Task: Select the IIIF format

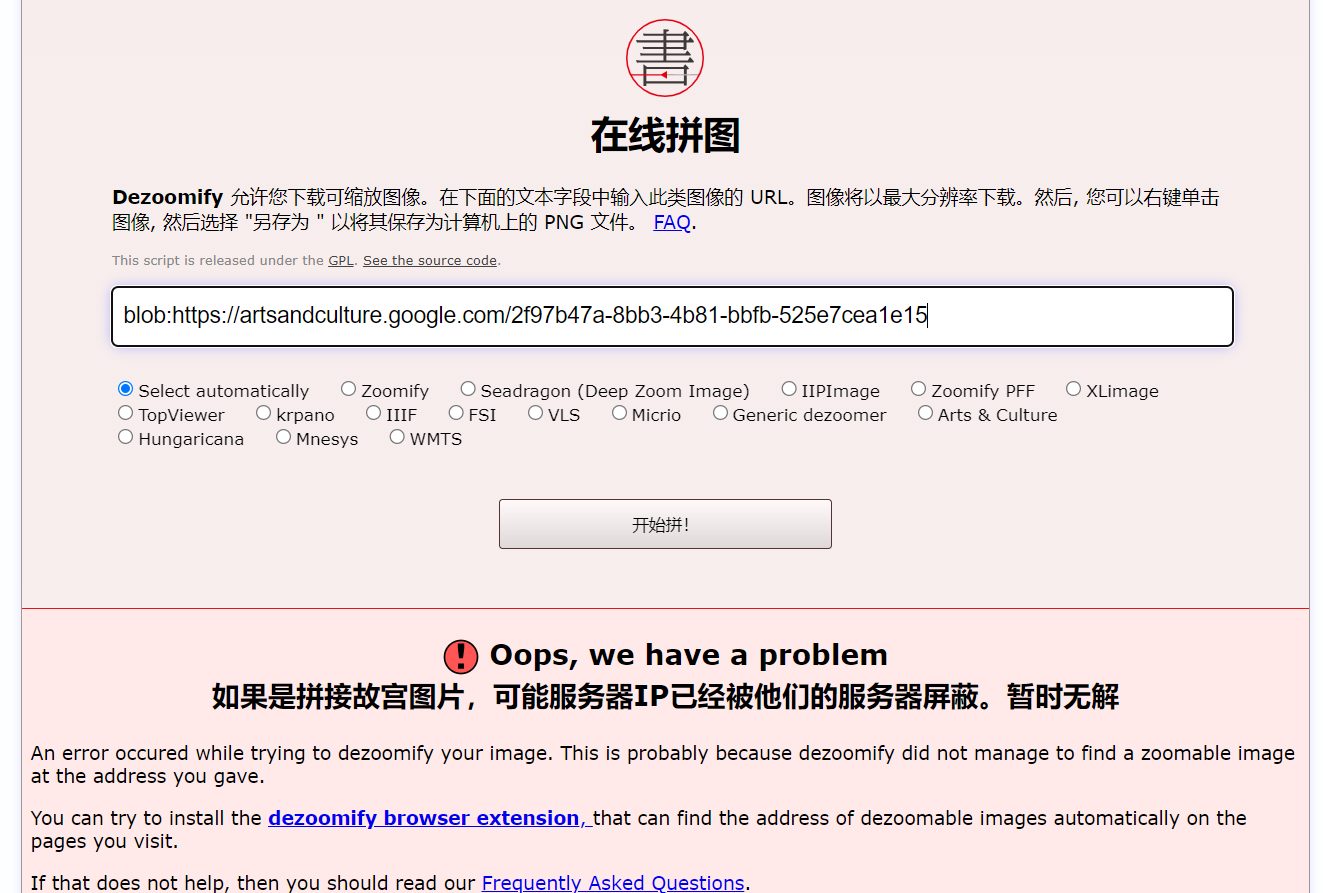Action: 372,412
